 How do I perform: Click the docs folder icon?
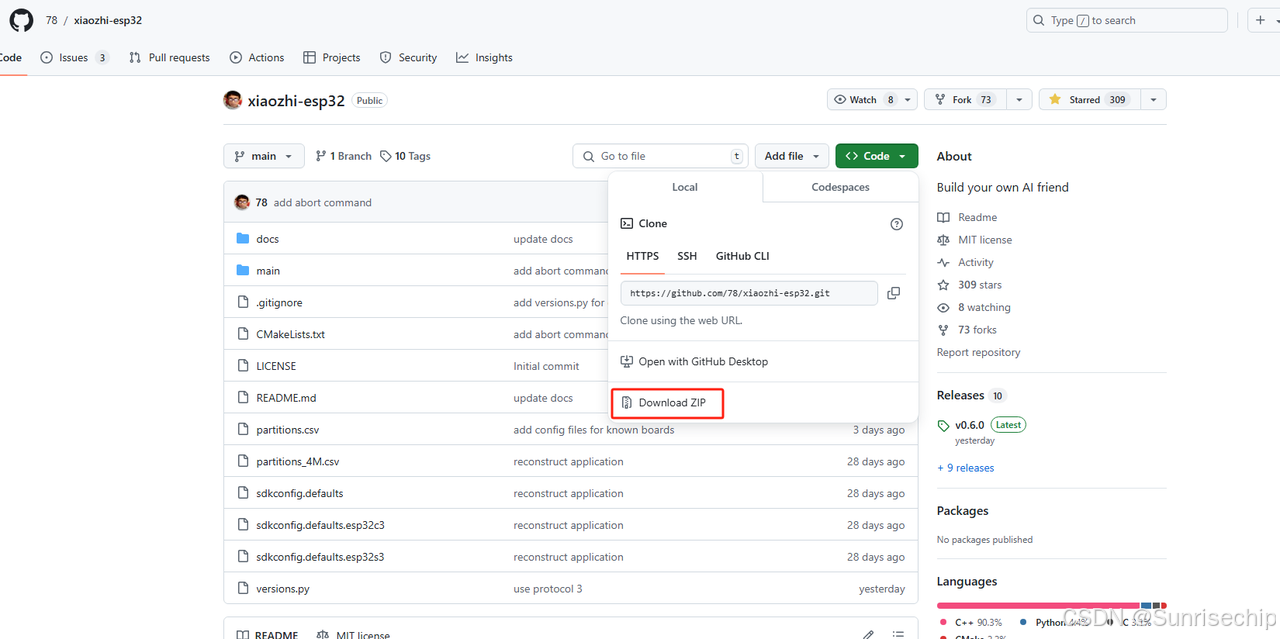tap(242, 239)
